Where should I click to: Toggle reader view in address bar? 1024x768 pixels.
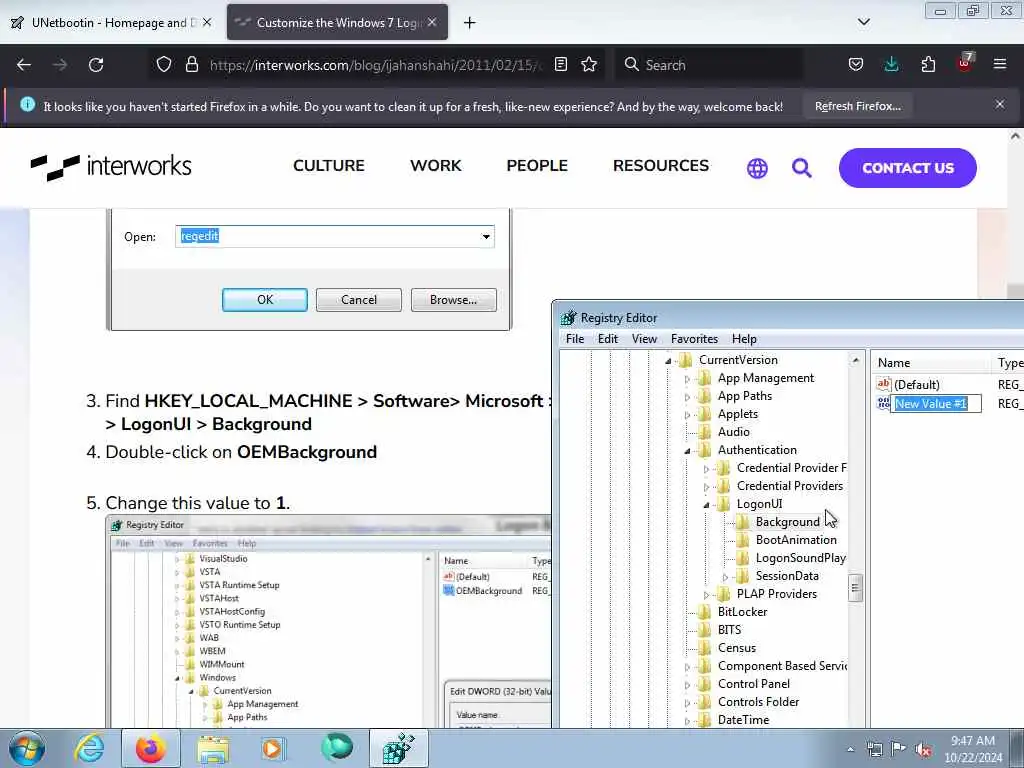tap(560, 64)
